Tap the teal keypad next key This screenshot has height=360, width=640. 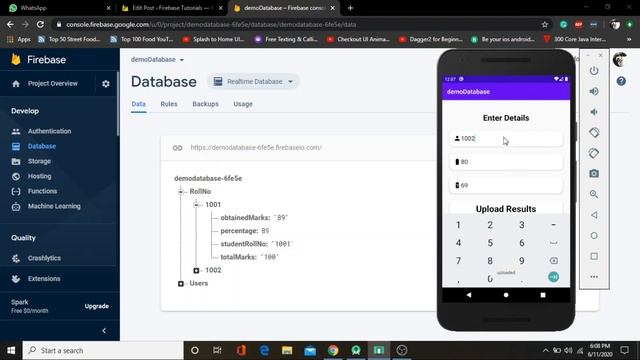pyautogui.click(x=553, y=277)
